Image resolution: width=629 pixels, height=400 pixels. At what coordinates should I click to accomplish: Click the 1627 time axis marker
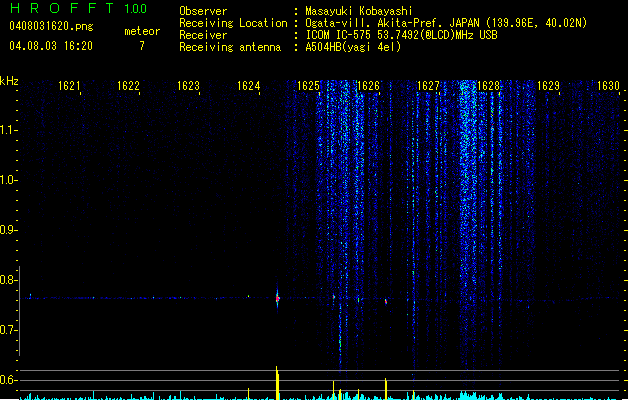428,86
